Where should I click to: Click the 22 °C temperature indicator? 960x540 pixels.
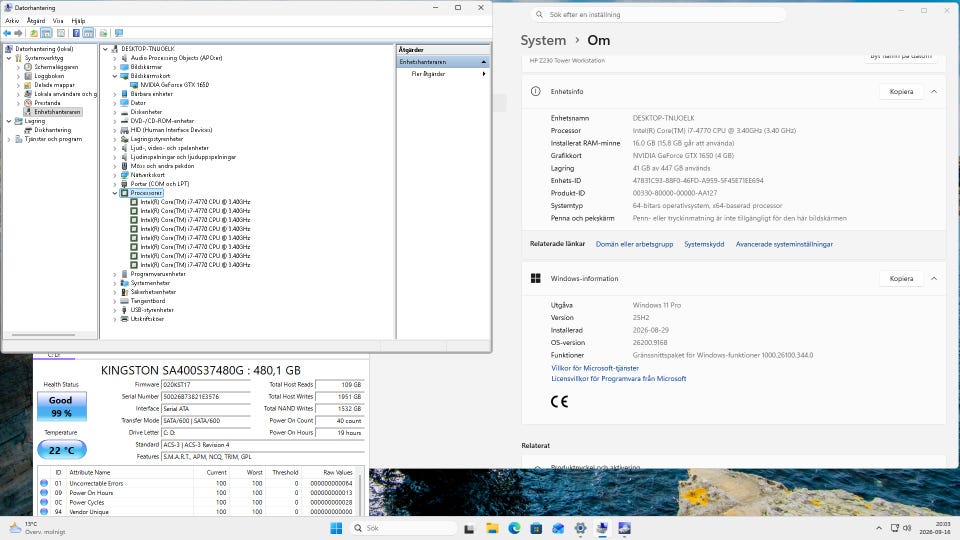(x=62, y=450)
